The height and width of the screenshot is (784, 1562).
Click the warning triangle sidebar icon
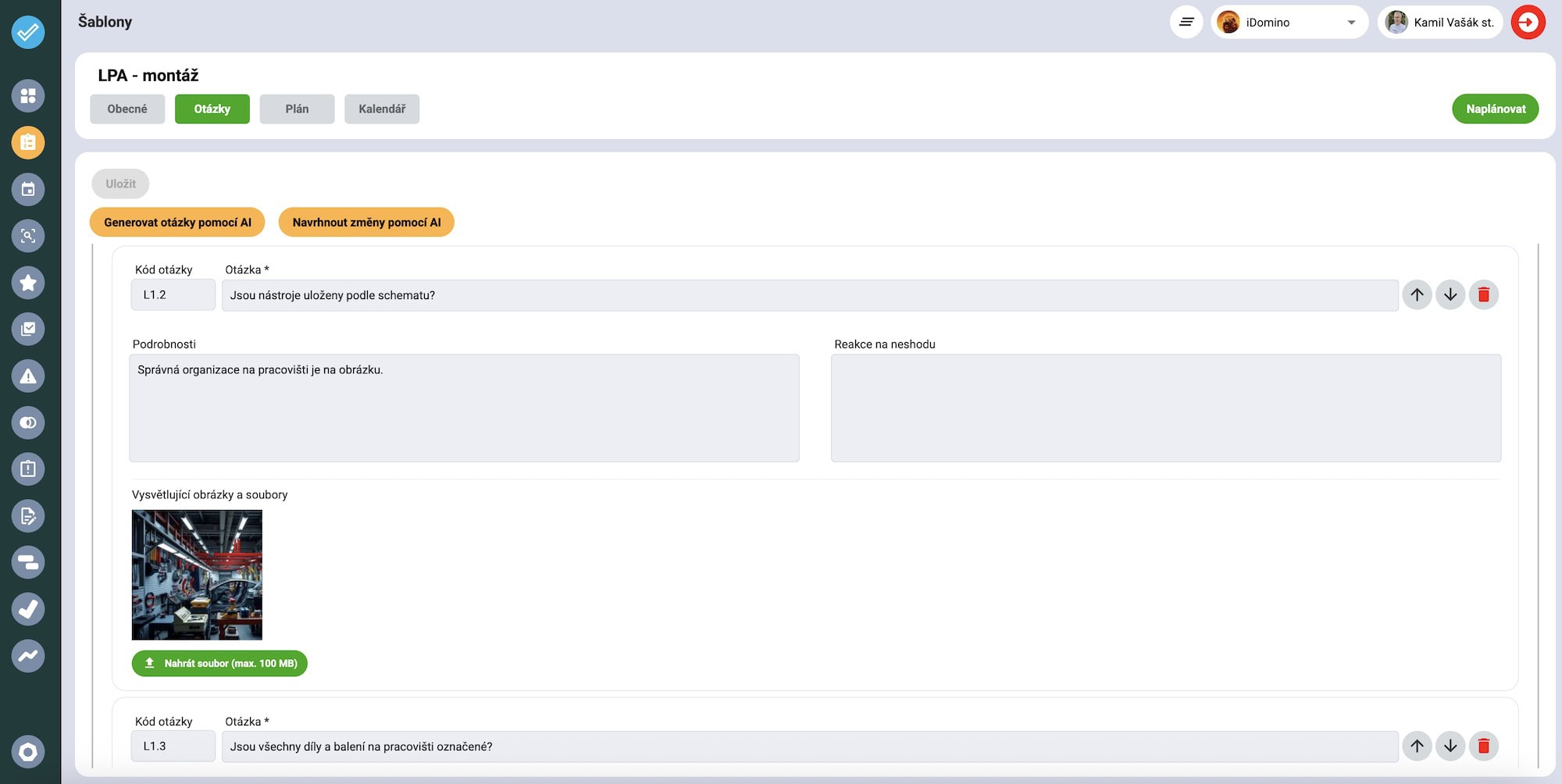[x=28, y=376]
